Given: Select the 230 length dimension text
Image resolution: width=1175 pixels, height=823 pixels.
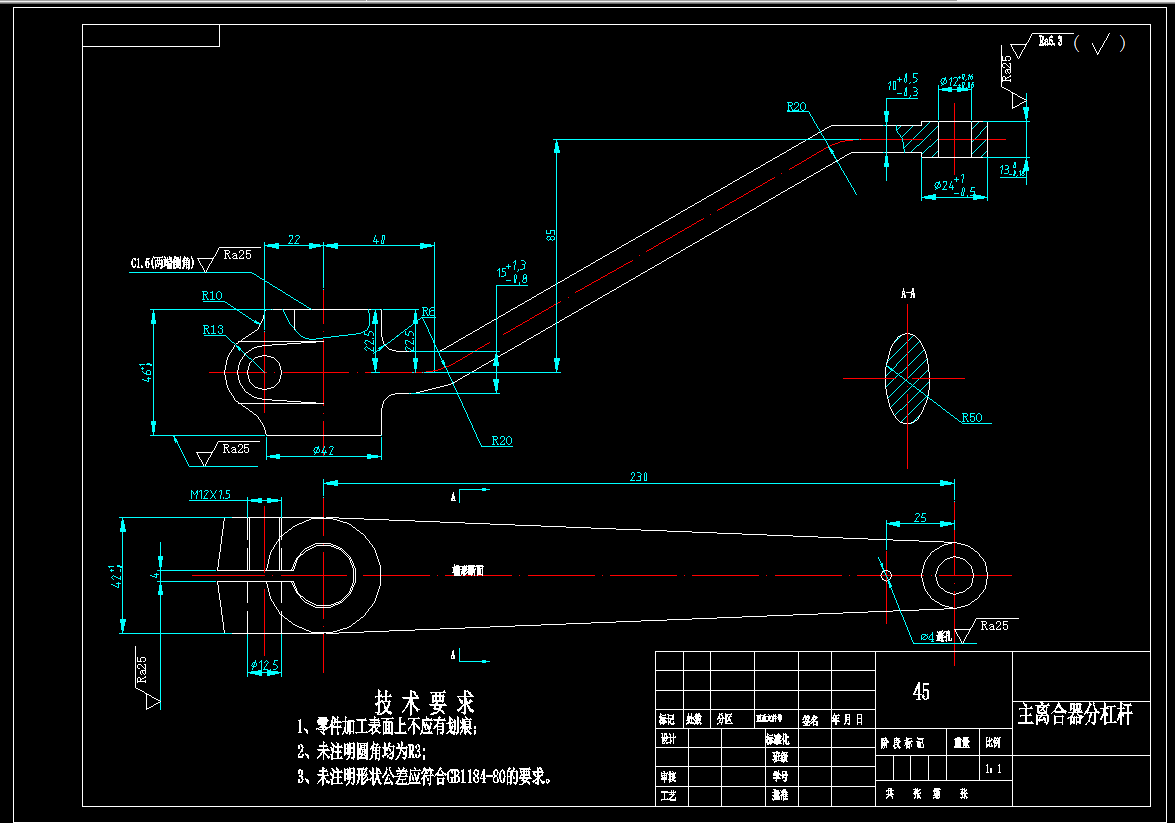Looking at the screenshot, I should coord(638,477).
